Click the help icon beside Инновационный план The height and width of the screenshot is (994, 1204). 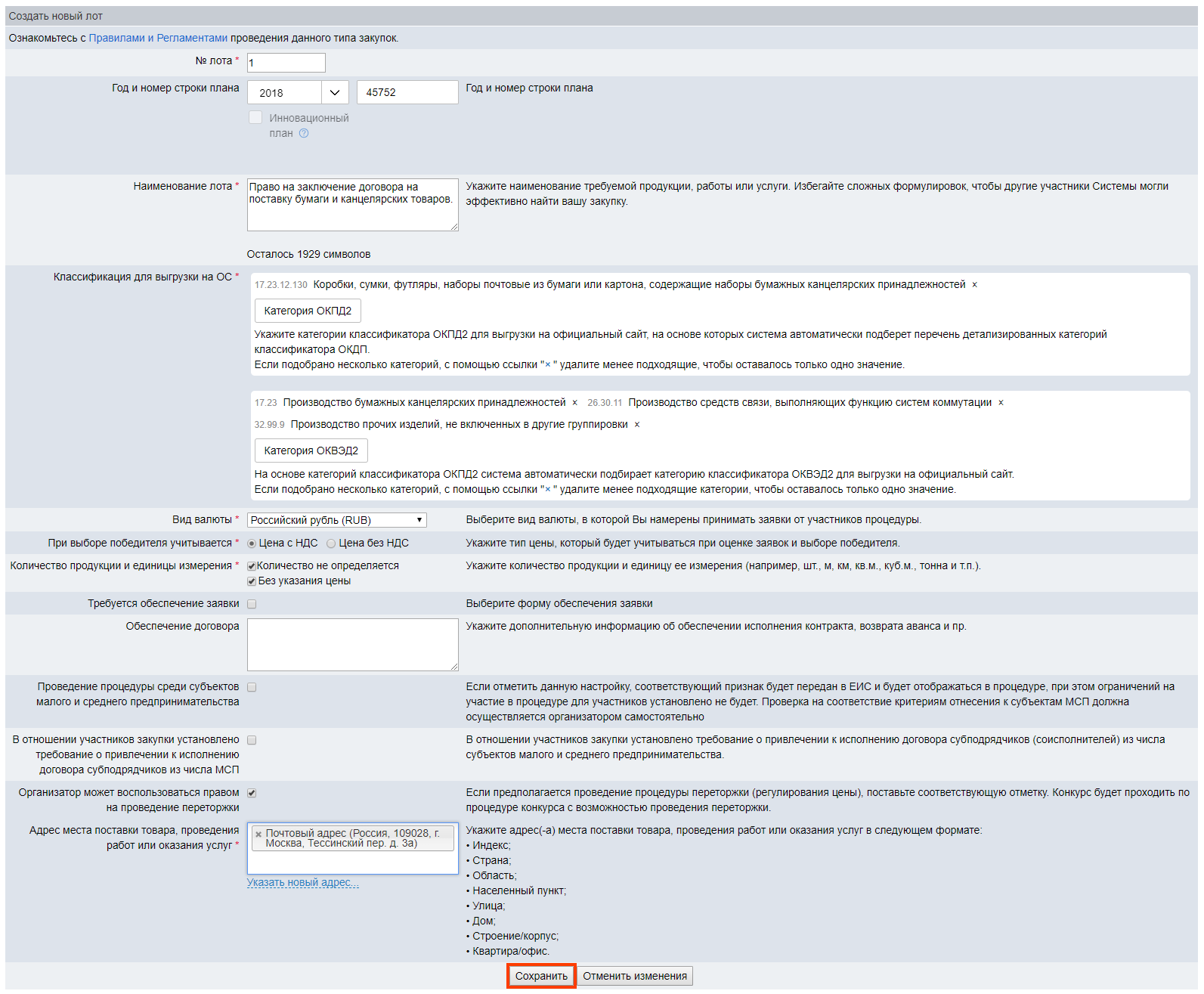coord(304,134)
